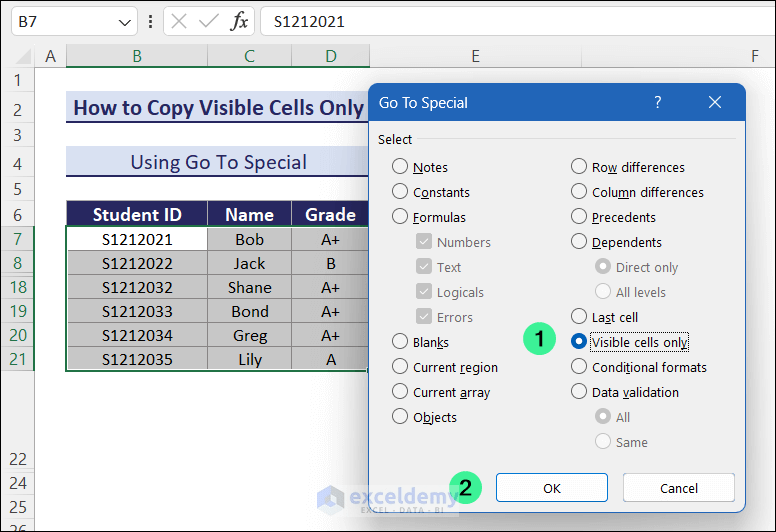Click the Insert Function fx icon
The height and width of the screenshot is (532, 776).
[240, 21]
